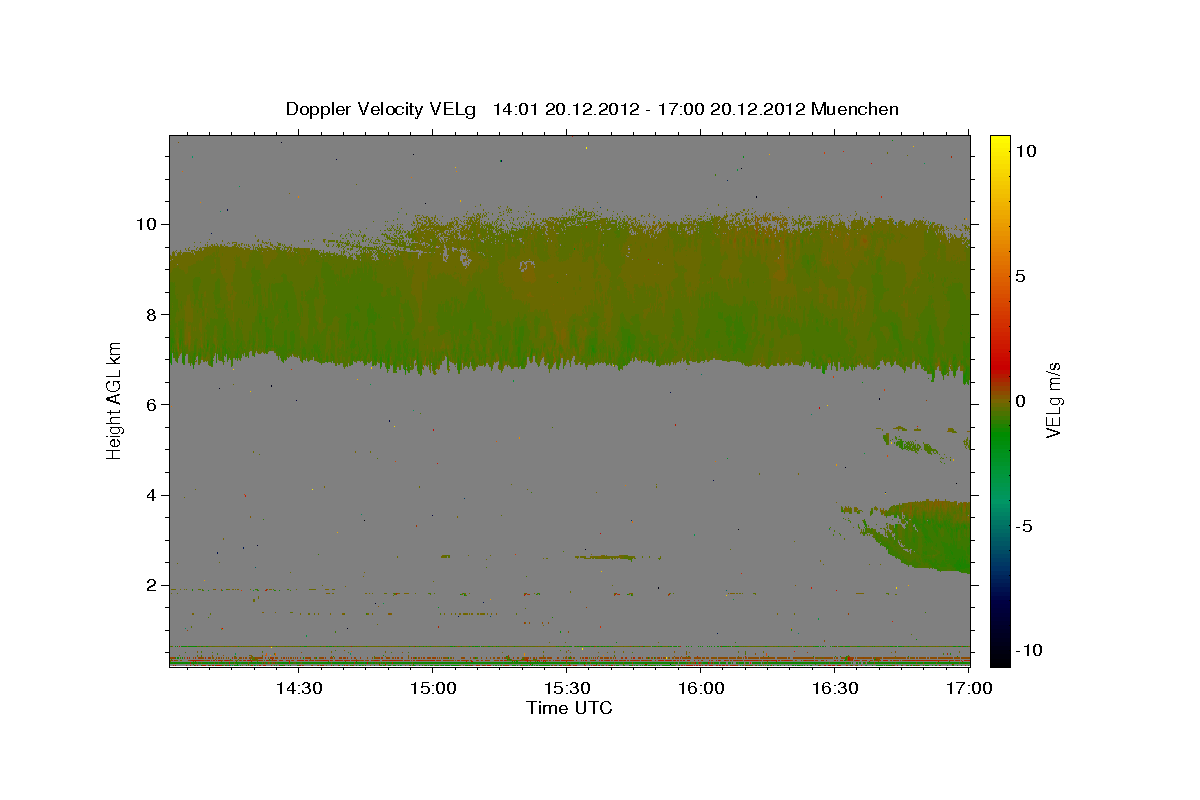Click the colorbar label '10' at top
Viewport: 1200px width, 800px height.
[x=1025, y=150]
